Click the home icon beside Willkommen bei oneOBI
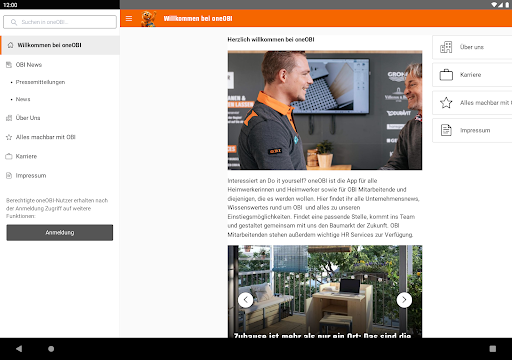The width and height of the screenshot is (512, 360). (x=11, y=45)
